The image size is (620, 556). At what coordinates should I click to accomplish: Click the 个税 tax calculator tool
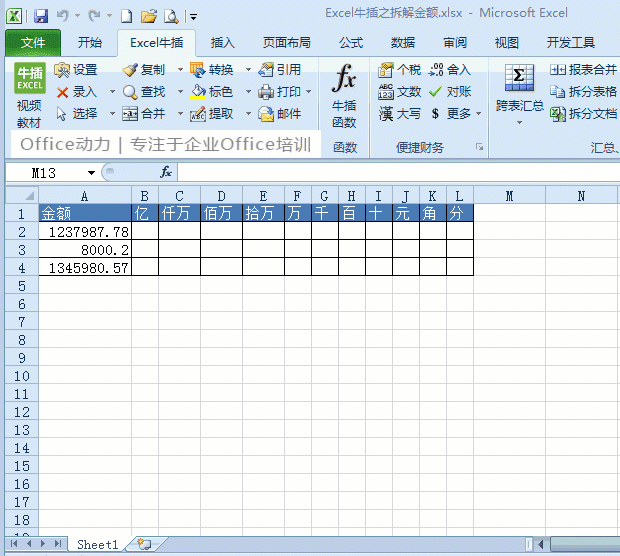tap(399, 70)
